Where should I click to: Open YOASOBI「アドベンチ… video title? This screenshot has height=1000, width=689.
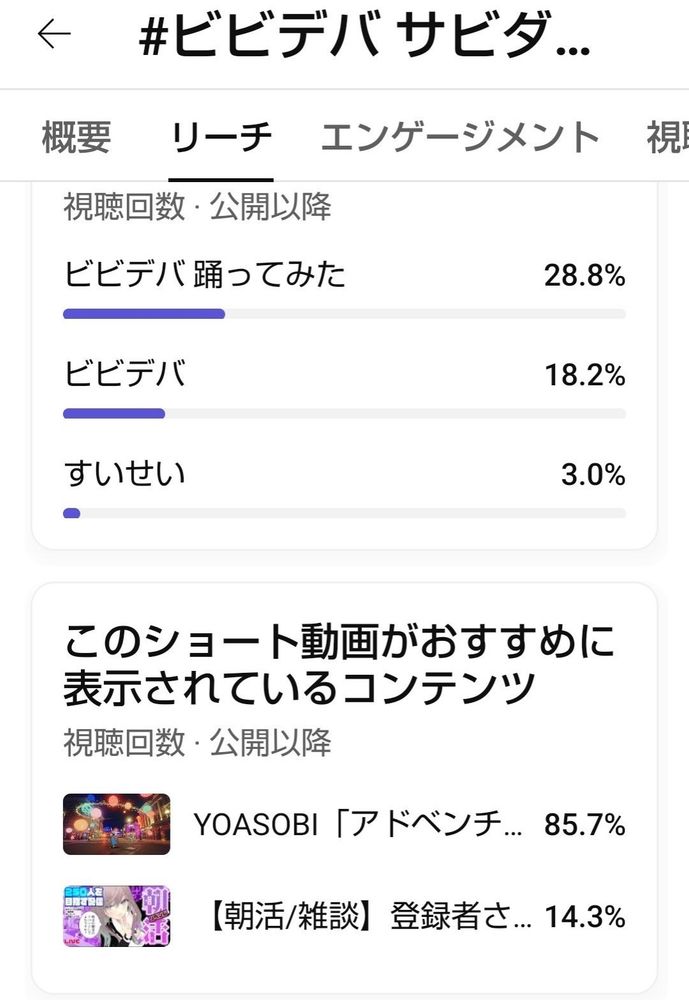coord(359,825)
